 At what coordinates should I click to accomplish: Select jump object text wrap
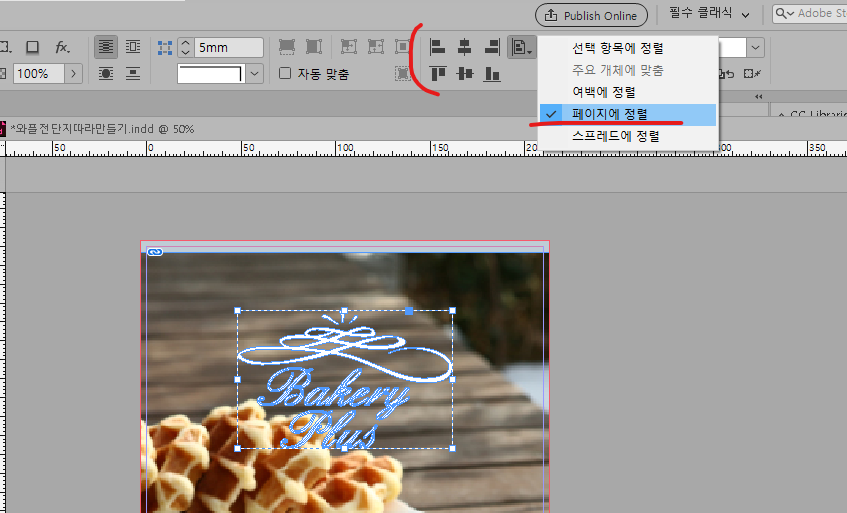132,74
